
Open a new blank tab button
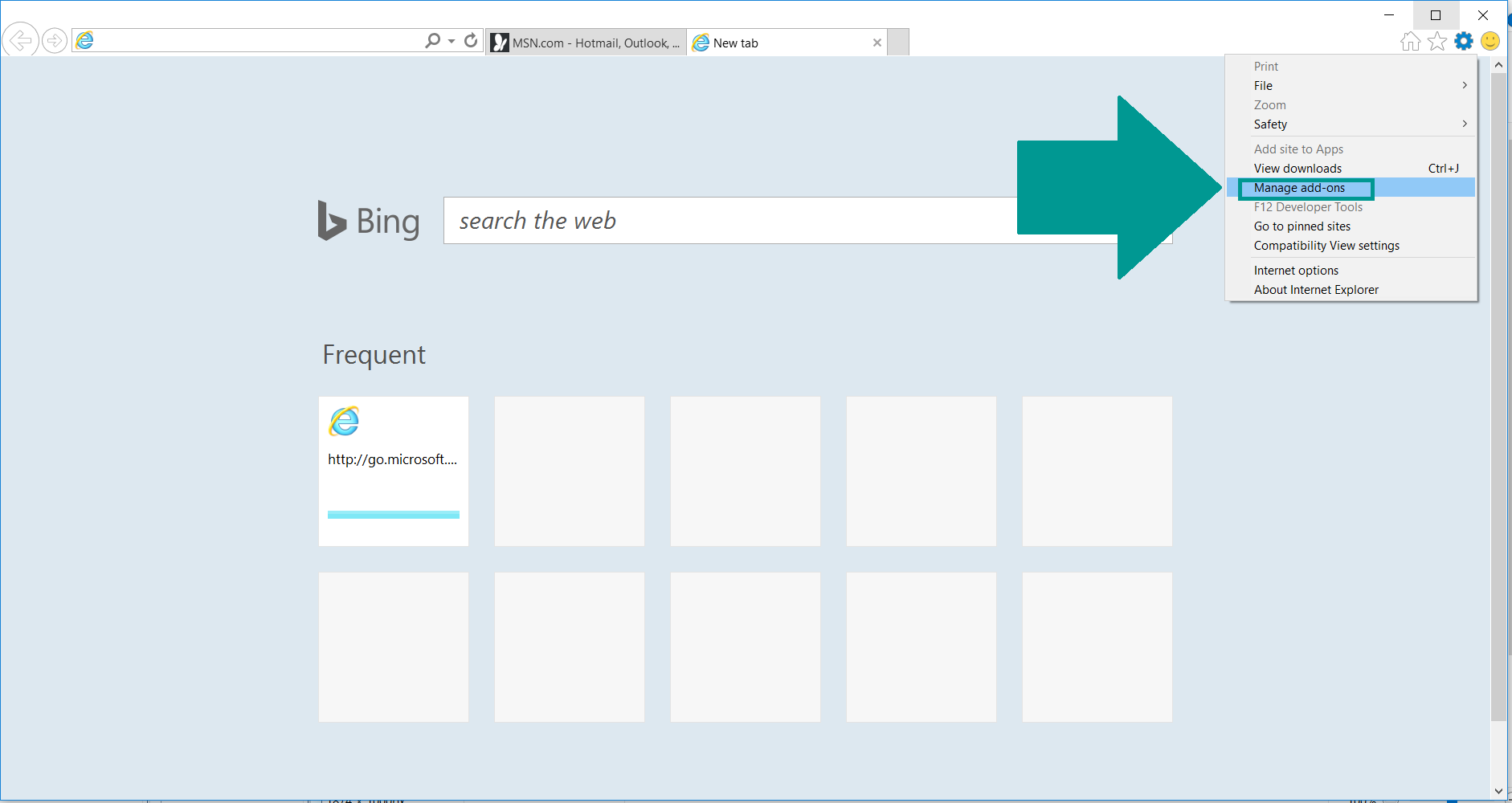898,43
